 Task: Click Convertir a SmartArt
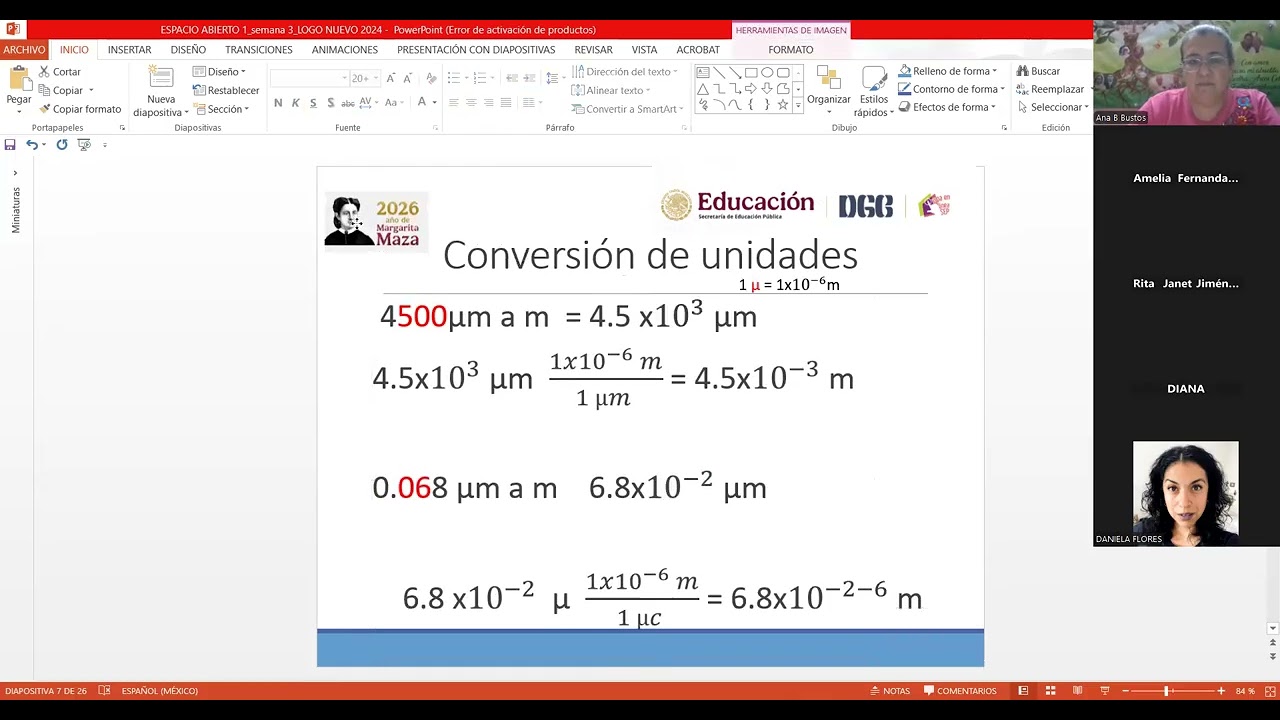point(627,109)
